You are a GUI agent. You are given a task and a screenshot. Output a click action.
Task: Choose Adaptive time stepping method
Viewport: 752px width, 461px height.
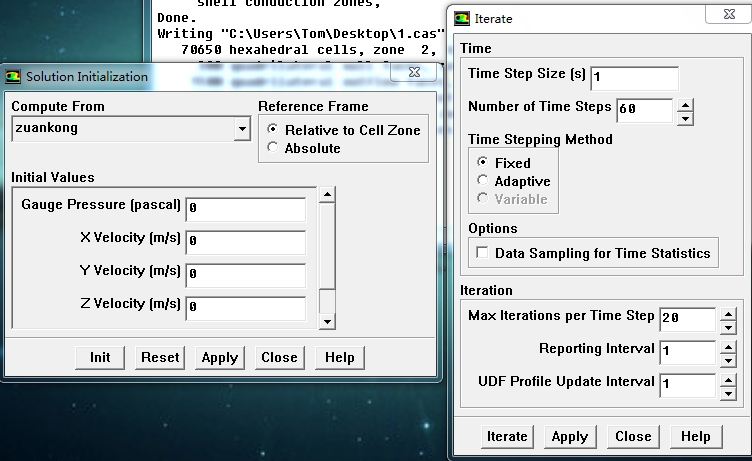pyautogui.click(x=483, y=181)
